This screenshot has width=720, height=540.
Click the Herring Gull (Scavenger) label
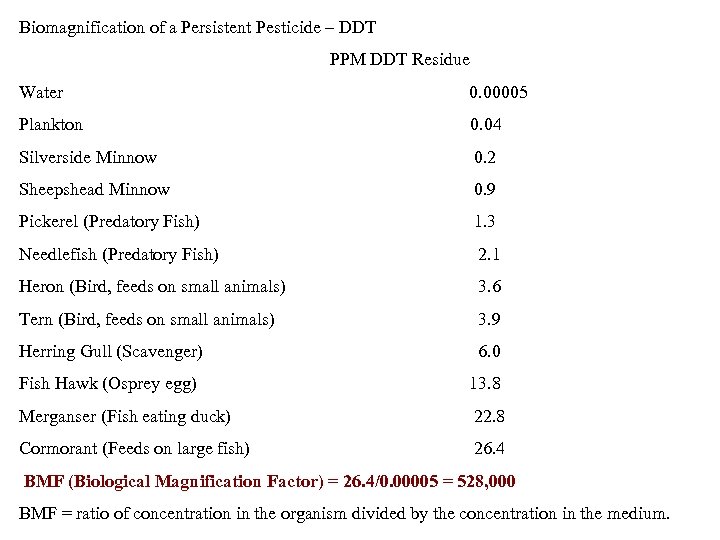(111, 351)
